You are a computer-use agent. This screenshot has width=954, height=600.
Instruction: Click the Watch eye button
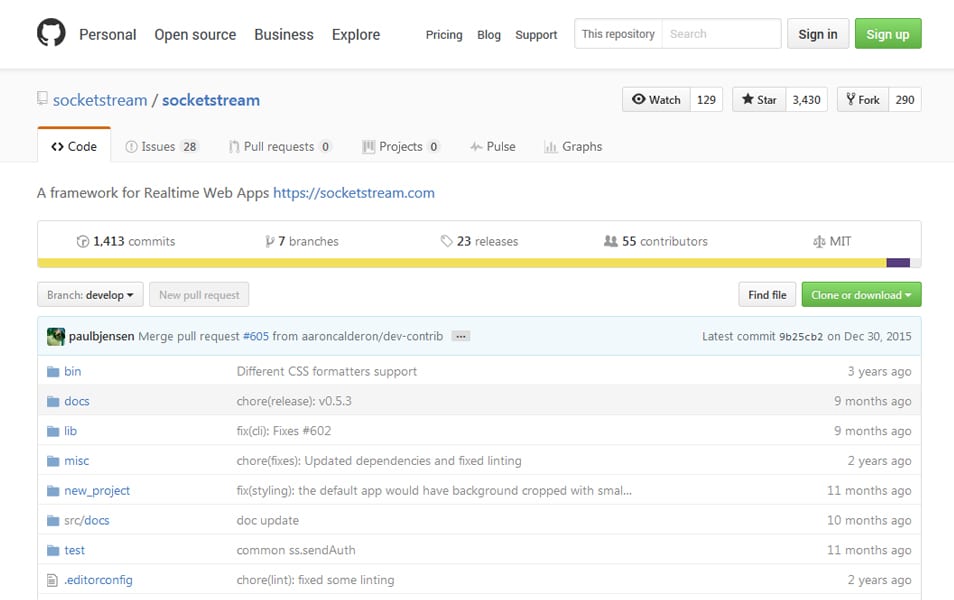pos(656,100)
